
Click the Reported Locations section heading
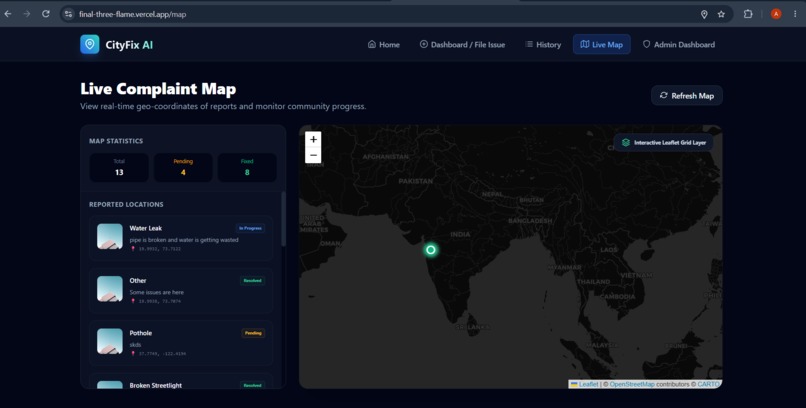pos(126,205)
